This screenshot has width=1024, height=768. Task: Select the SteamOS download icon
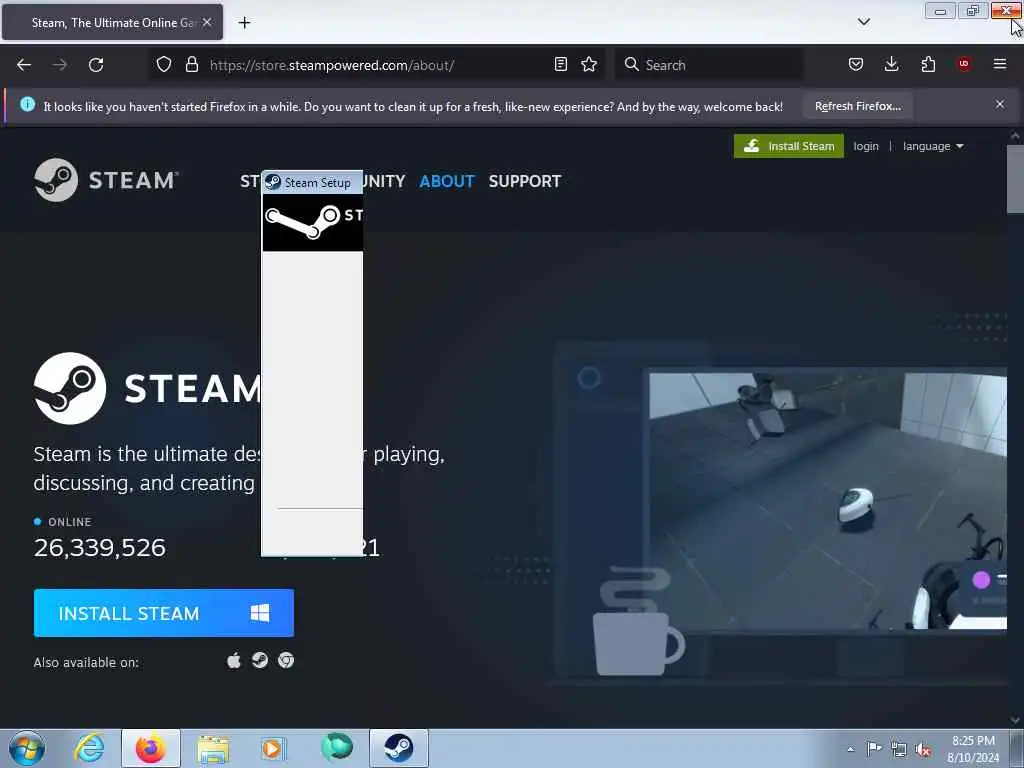(x=260, y=661)
